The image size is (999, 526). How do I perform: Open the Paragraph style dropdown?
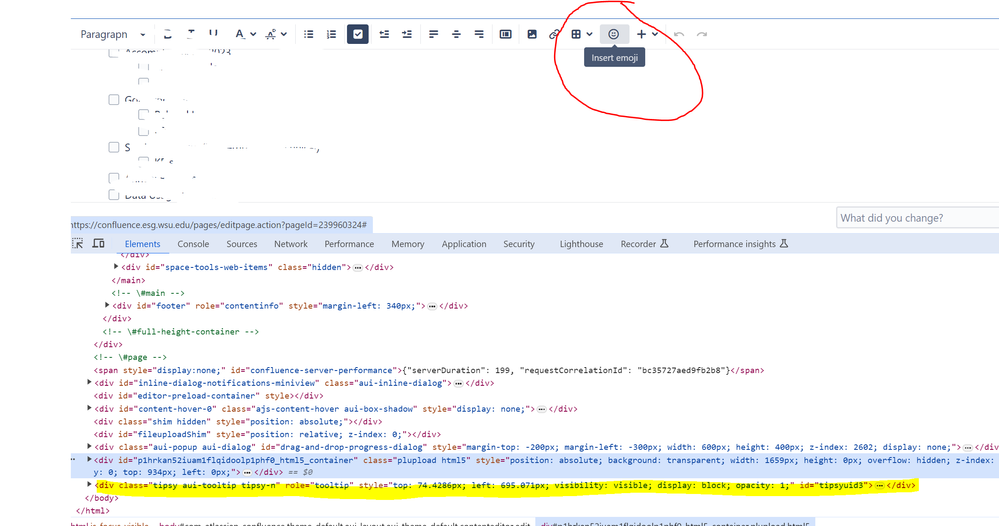coord(113,34)
